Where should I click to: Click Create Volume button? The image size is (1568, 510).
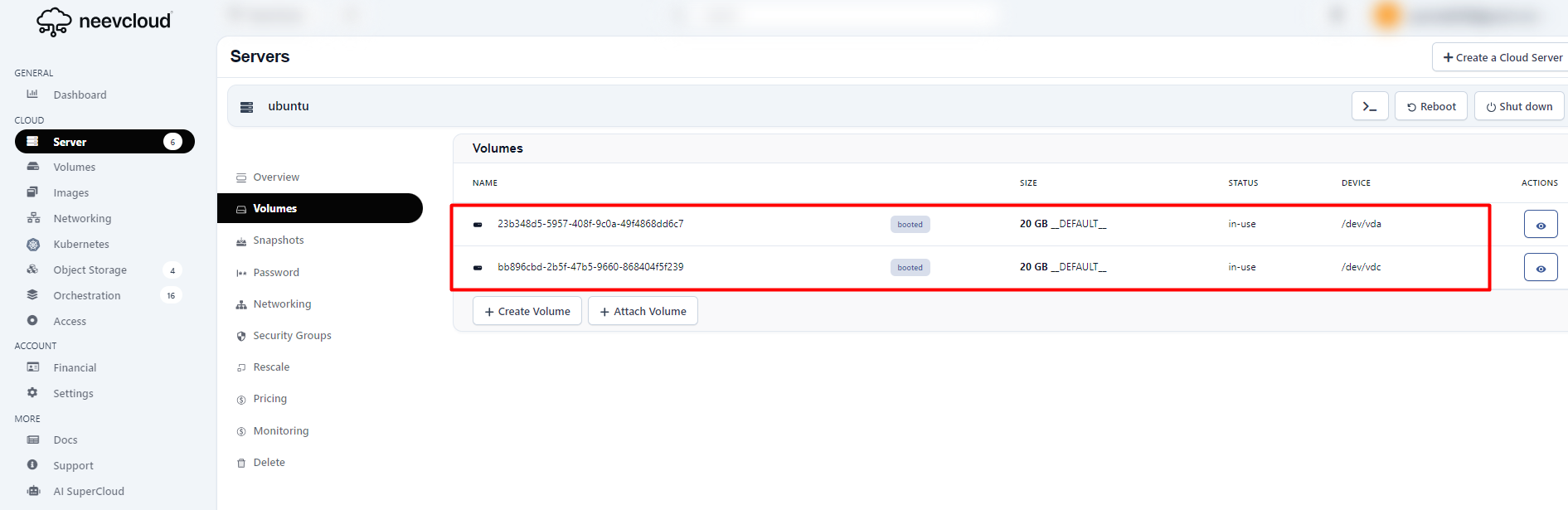pyautogui.click(x=527, y=312)
